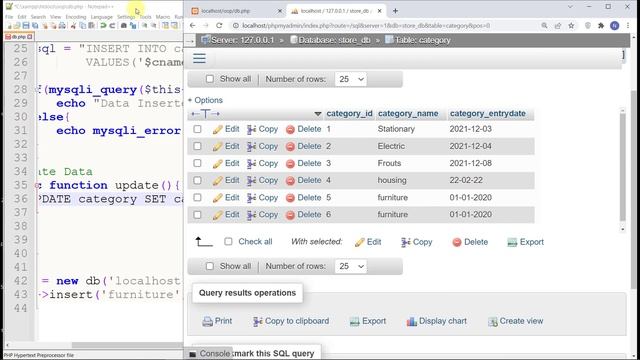
Task: Expand the Options section
Action: 205,100
